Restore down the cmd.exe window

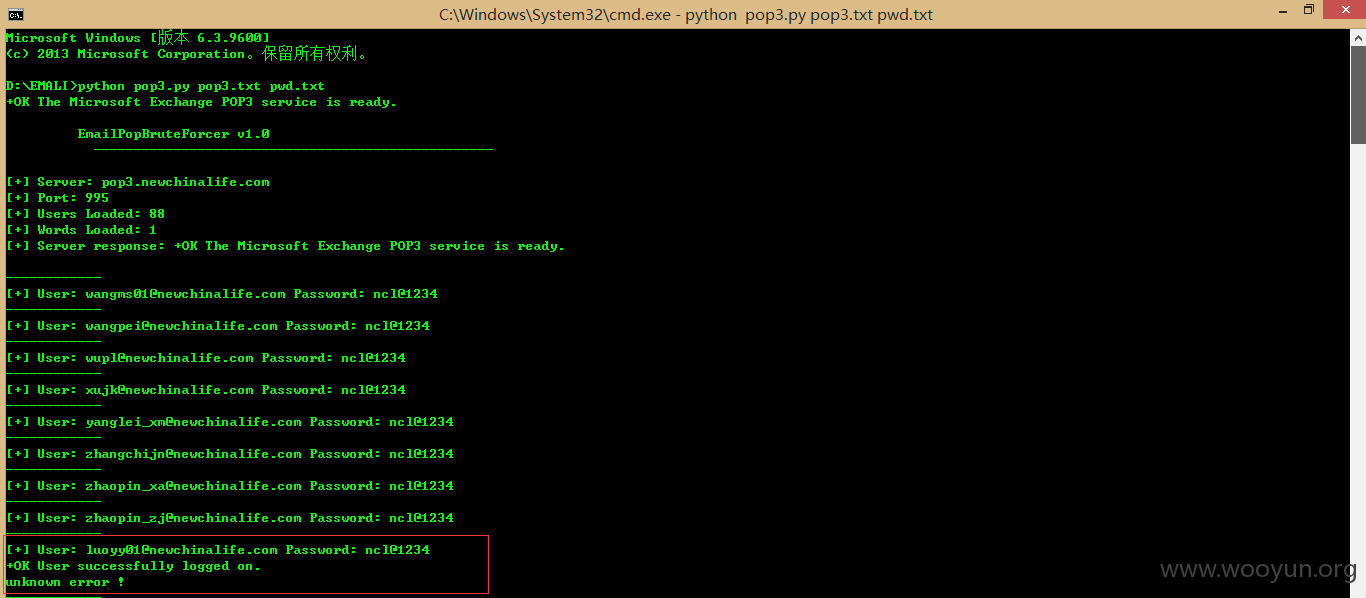click(1308, 10)
